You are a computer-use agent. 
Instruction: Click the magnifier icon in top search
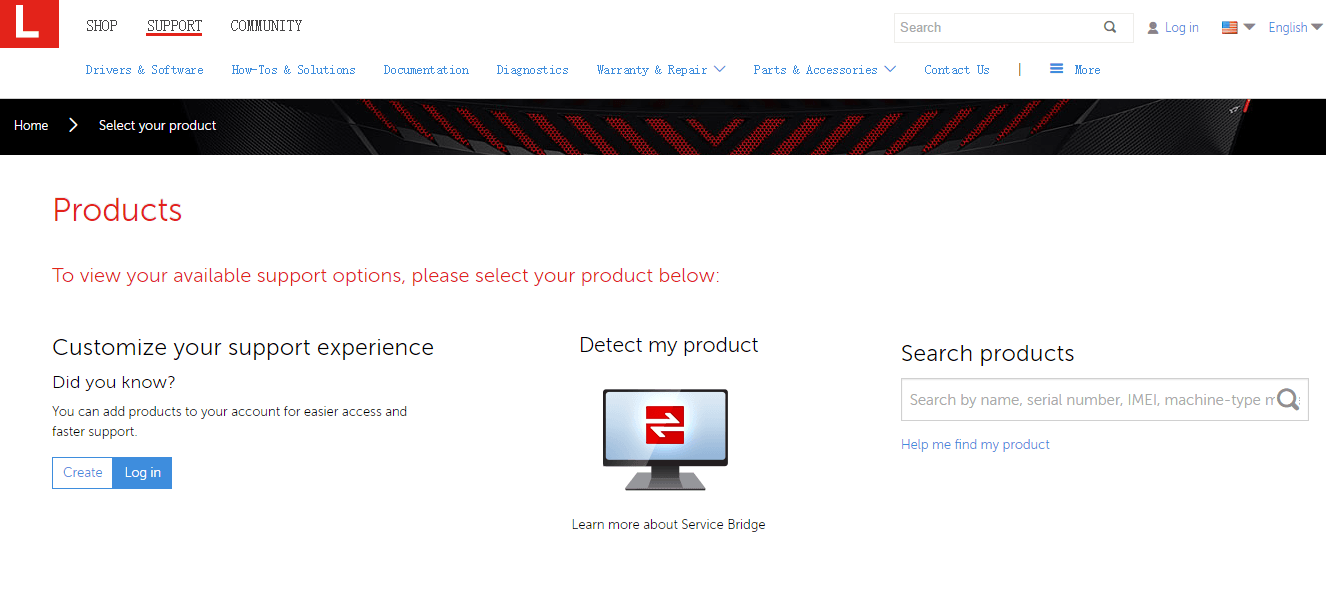[1110, 27]
